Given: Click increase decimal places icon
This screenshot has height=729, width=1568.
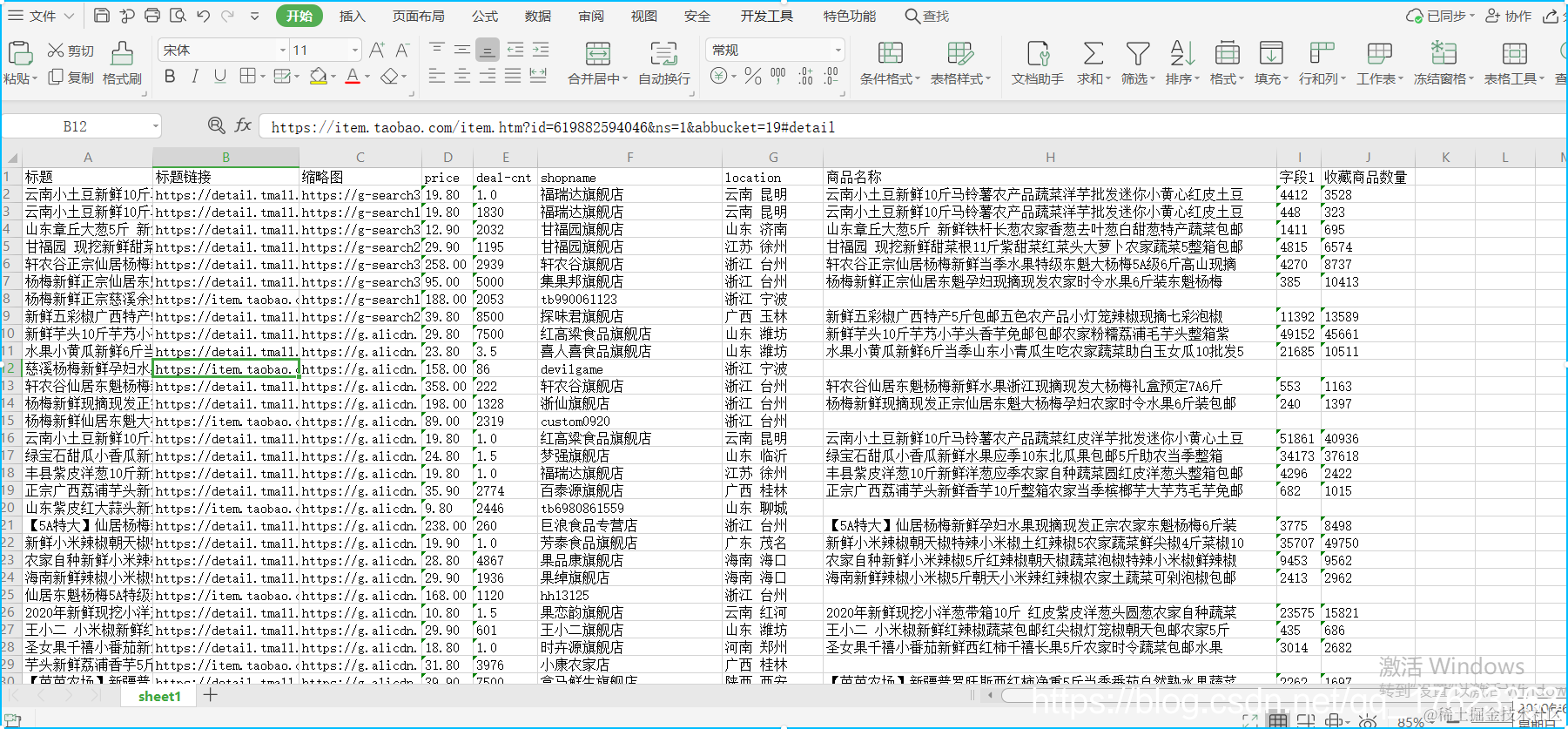Looking at the screenshot, I should [806, 77].
